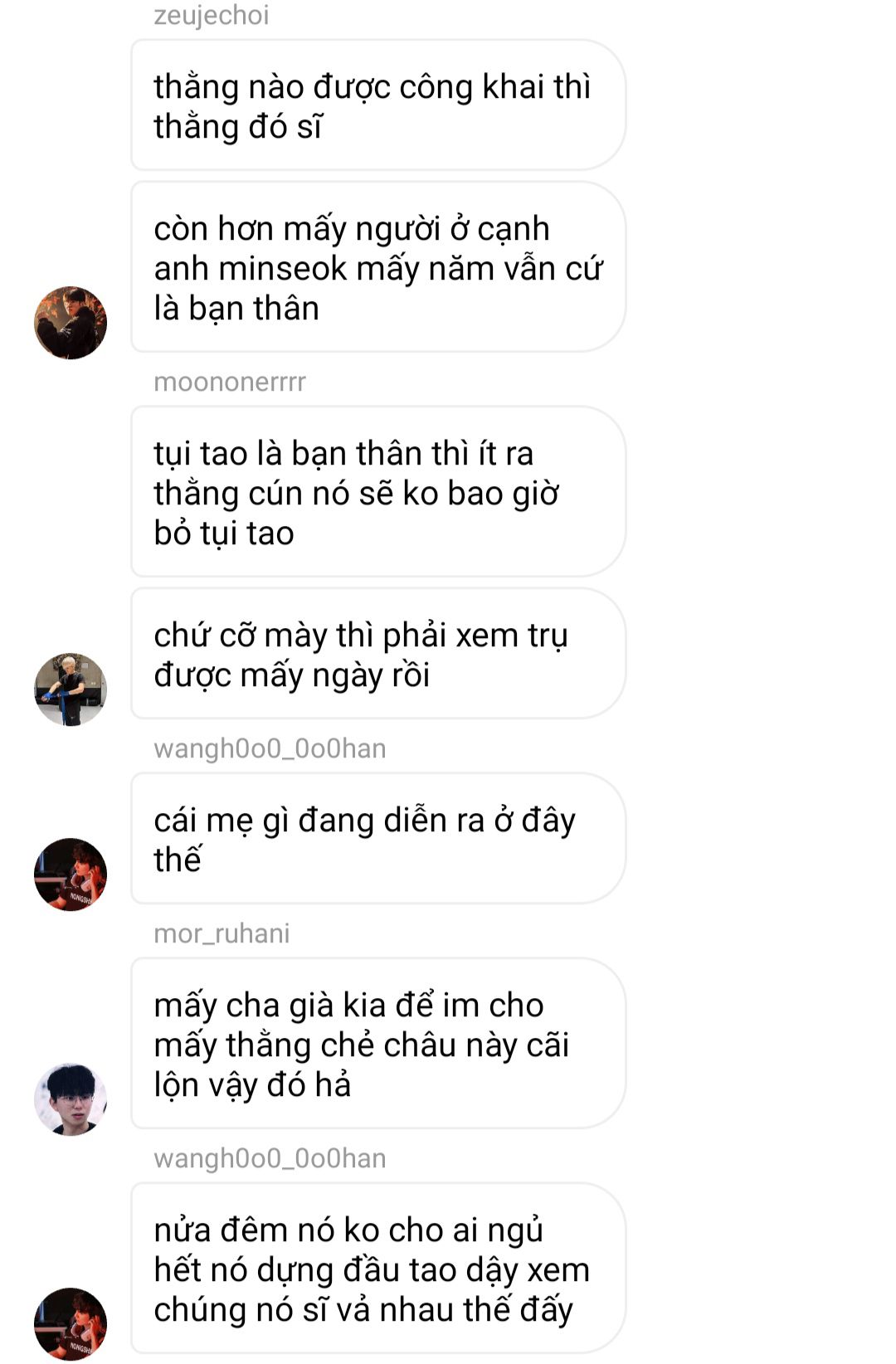Tap message 'chứ cỡ mày thì phải xem'

(377, 654)
